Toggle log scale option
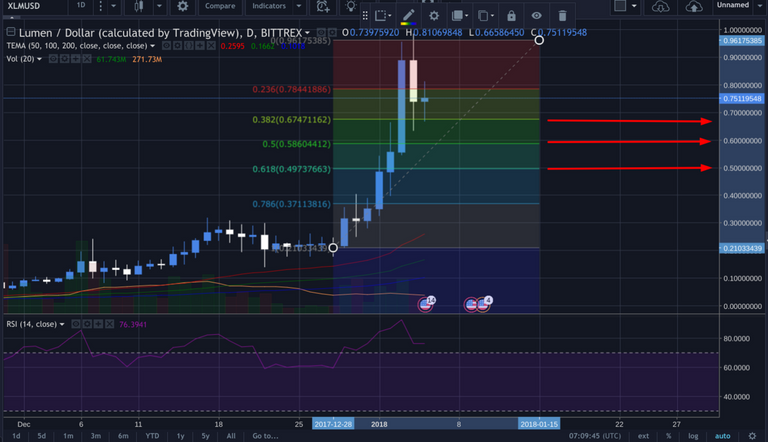The image size is (768, 442). coord(693,436)
